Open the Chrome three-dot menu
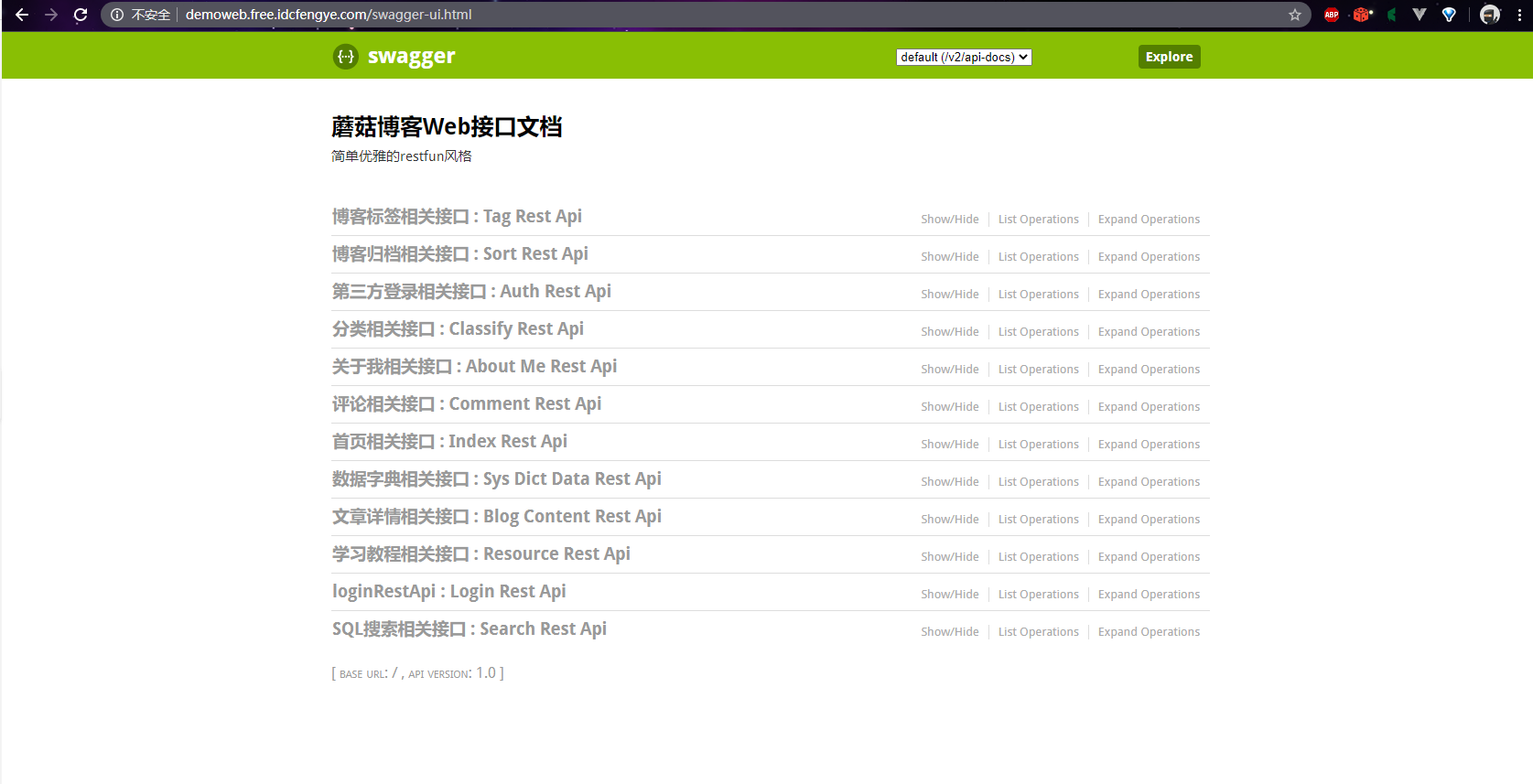This screenshot has width=1533, height=784. 1519,15
